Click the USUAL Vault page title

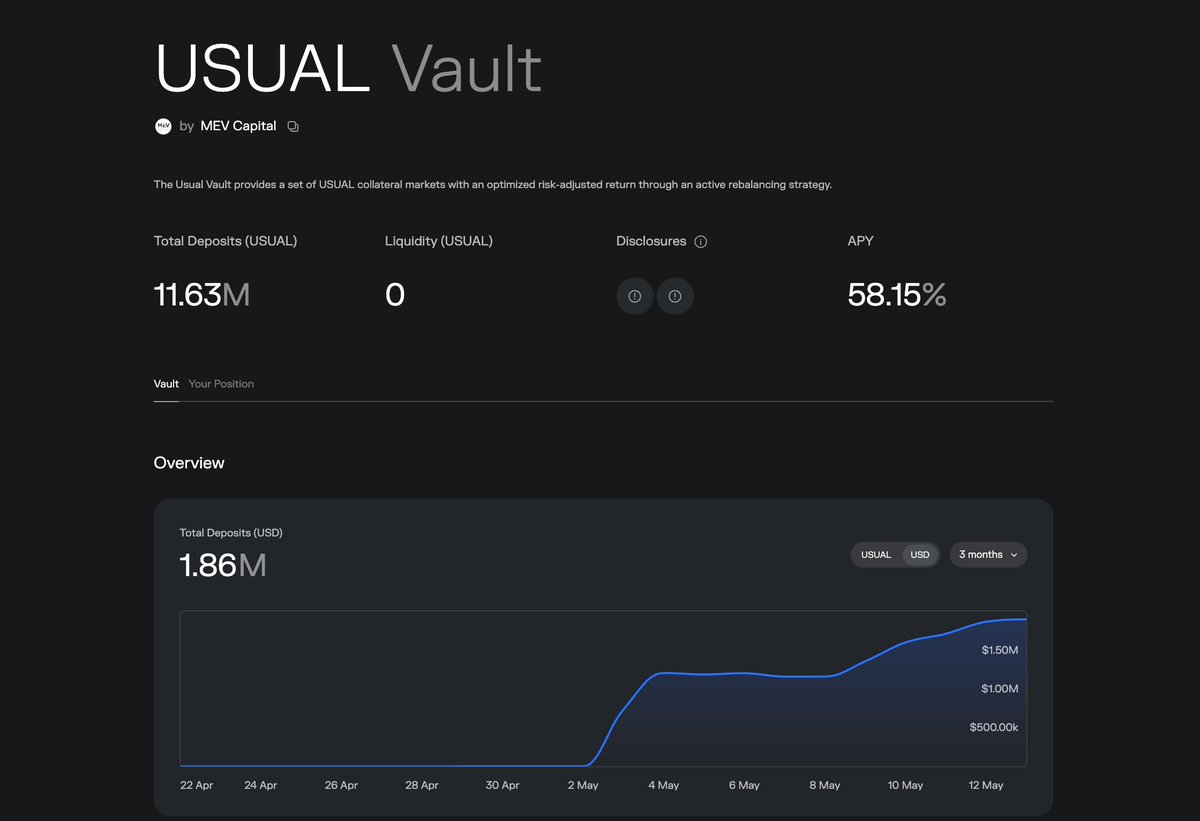pos(348,68)
